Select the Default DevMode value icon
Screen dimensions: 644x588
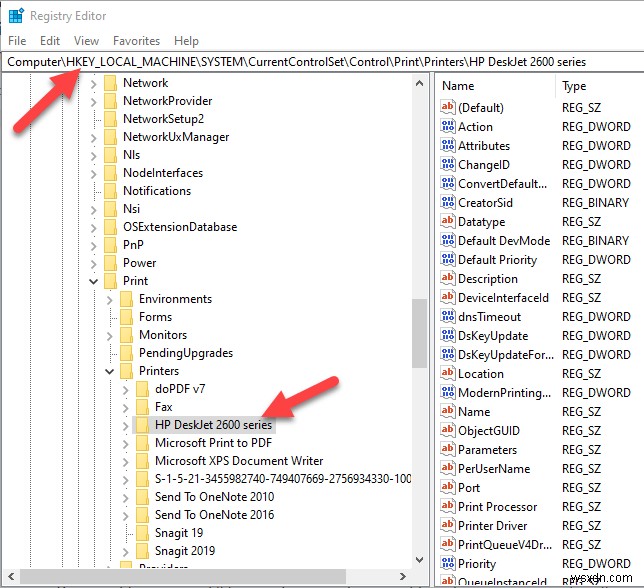(x=448, y=240)
